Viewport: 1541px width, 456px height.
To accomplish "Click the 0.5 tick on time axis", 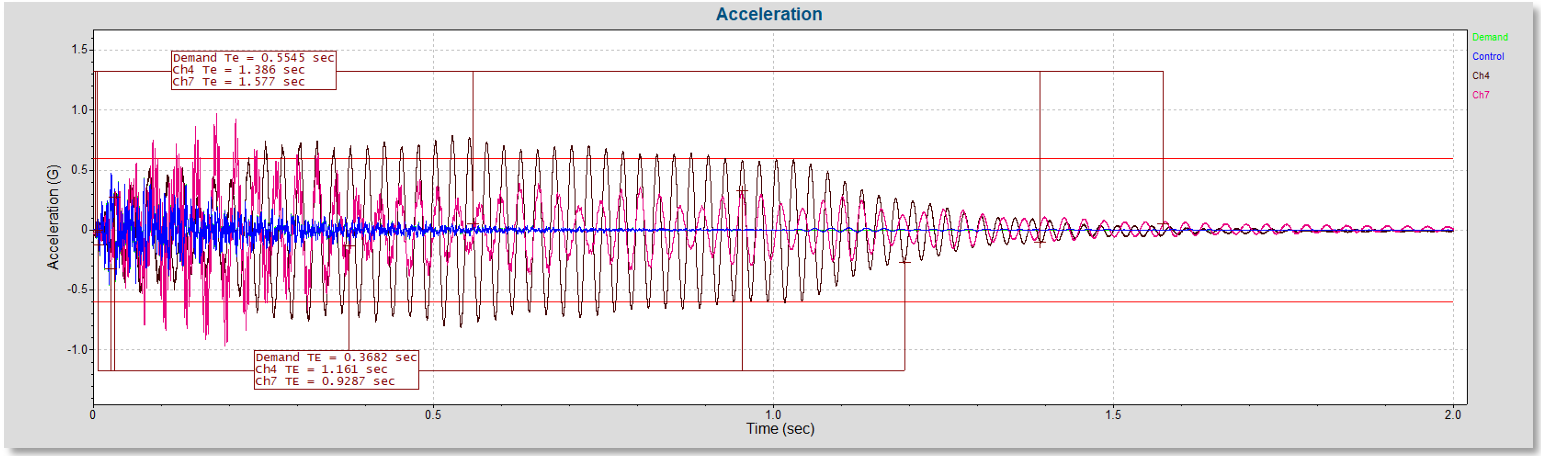I will [x=433, y=413].
